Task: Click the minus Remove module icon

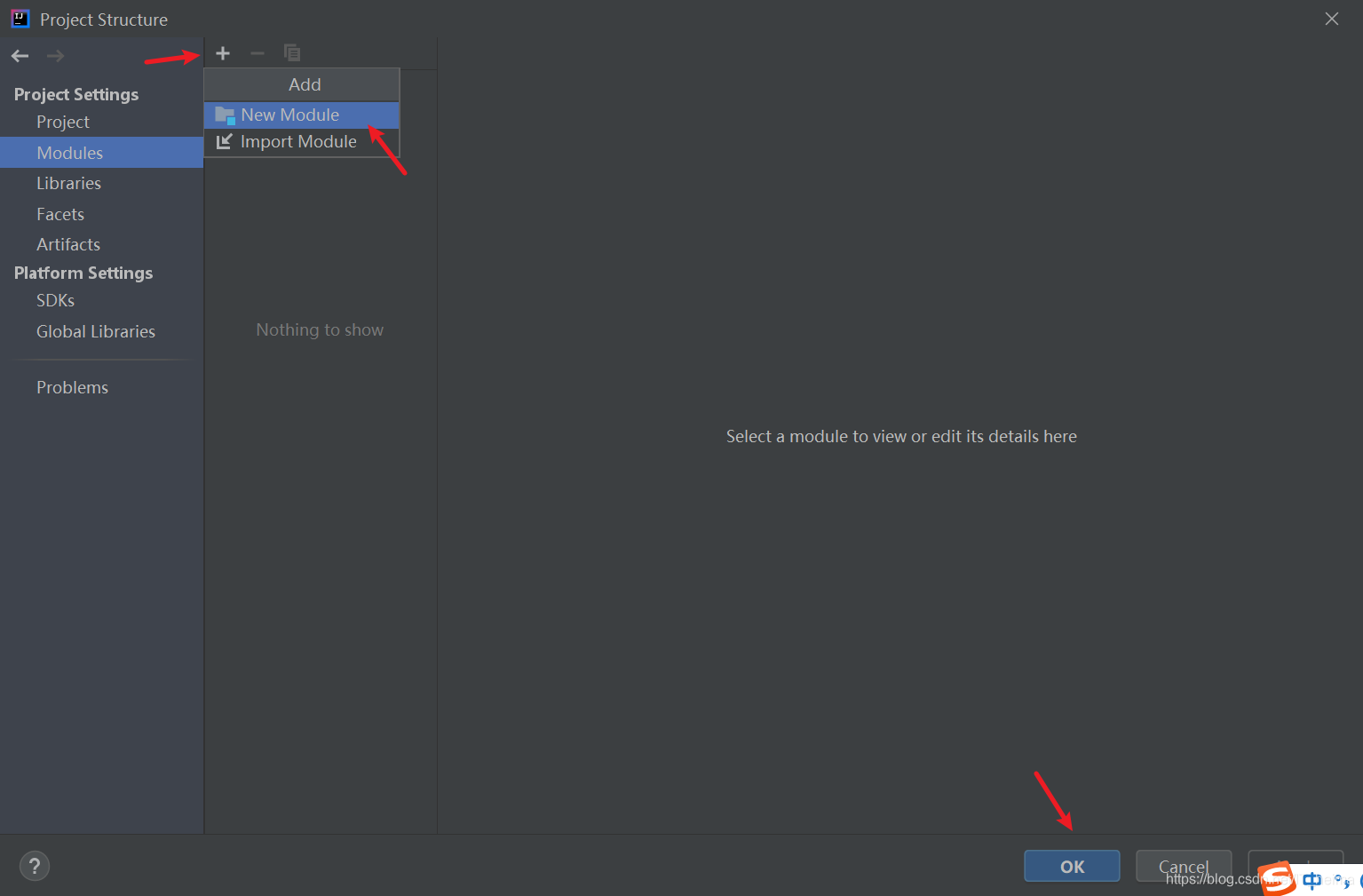Action: [258, 53]
